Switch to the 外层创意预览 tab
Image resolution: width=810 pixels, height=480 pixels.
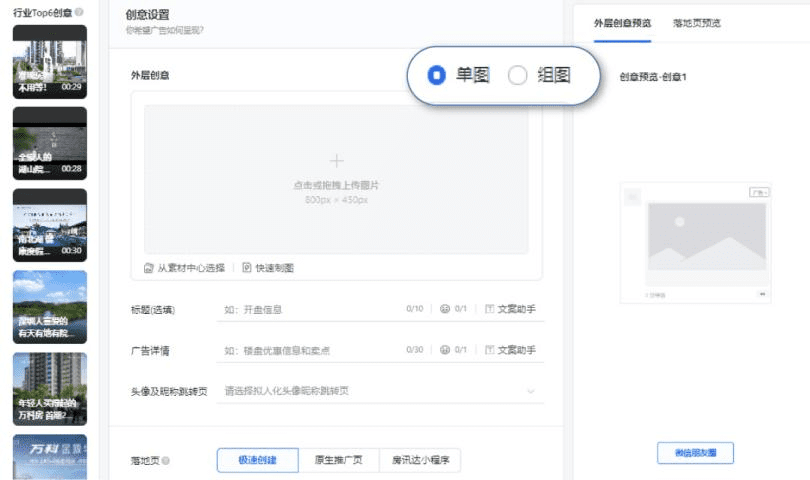[x=622, y=23]
